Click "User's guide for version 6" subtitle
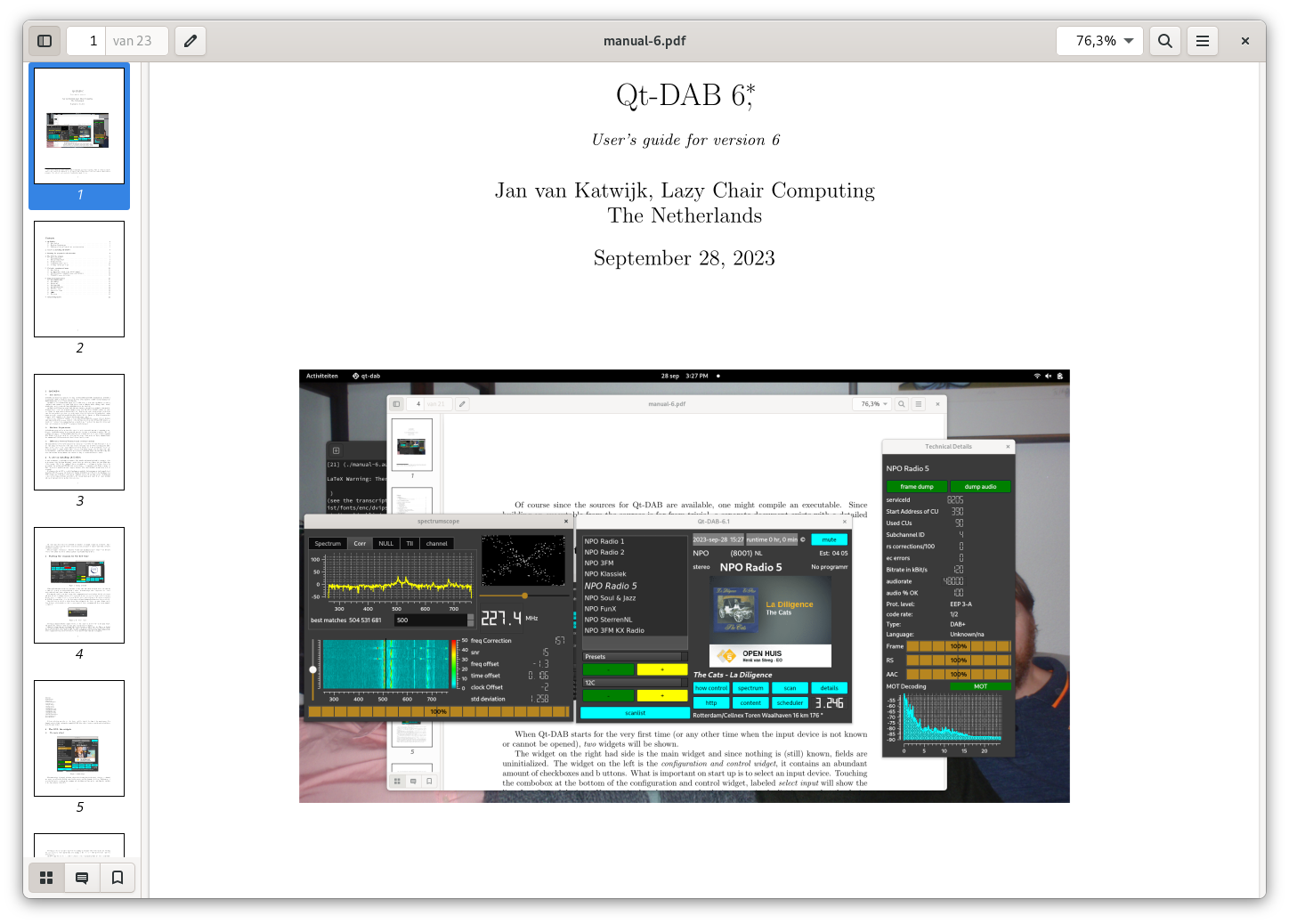 685,140
